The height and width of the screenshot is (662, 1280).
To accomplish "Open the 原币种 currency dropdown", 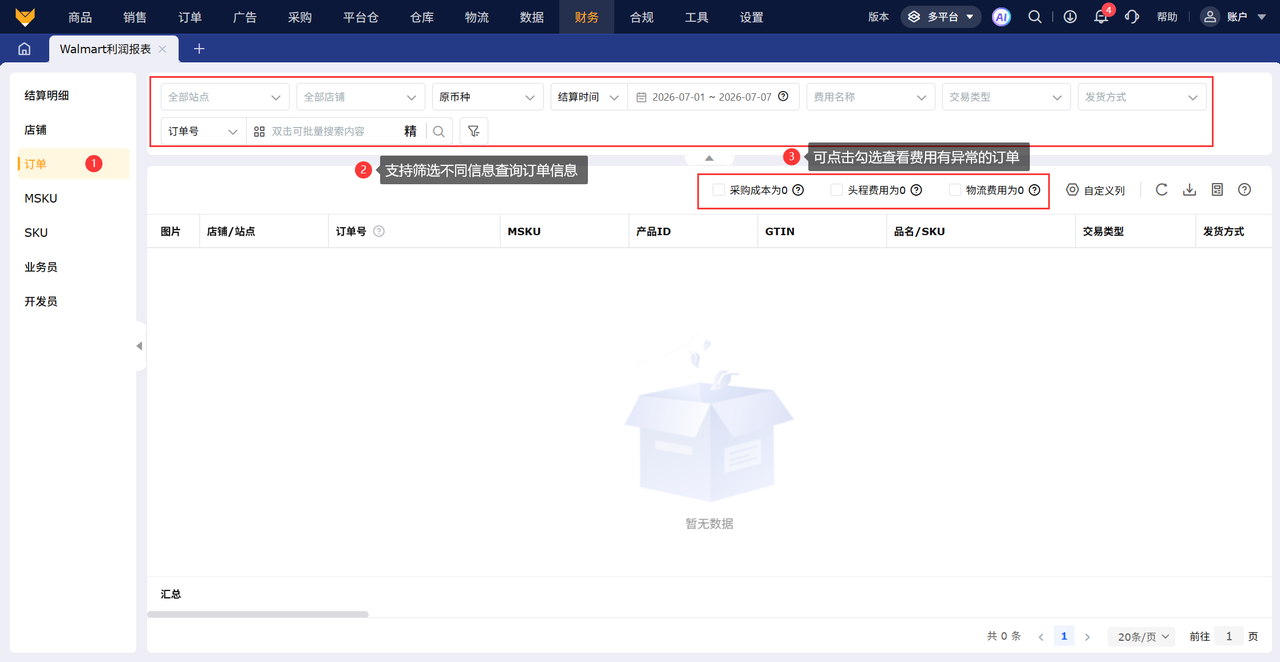I will coord(488,97).
